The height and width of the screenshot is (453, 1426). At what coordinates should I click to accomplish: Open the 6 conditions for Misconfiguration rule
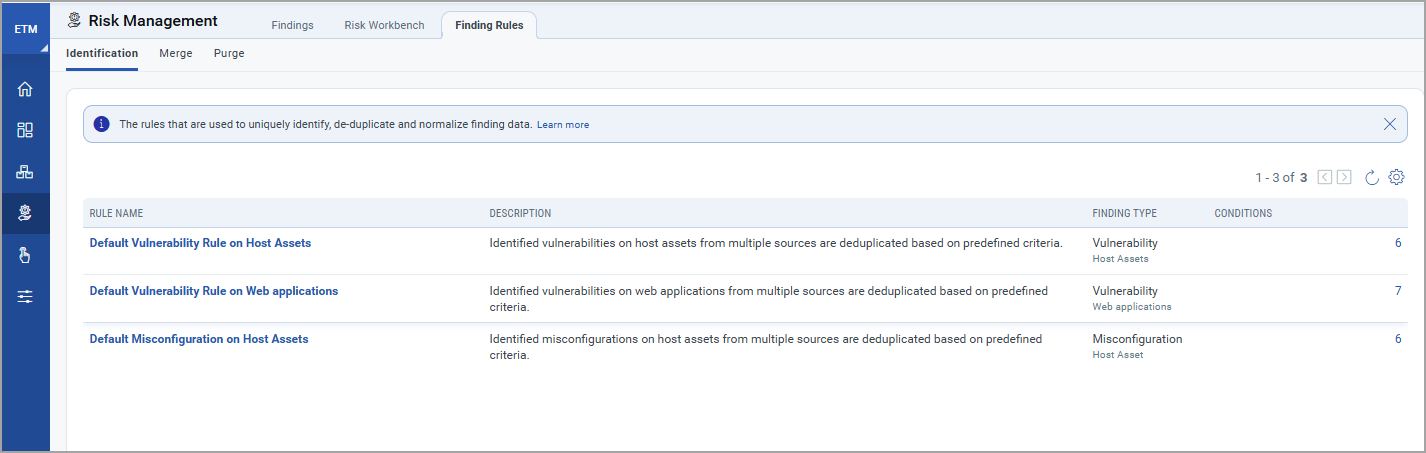[1398, 339]
